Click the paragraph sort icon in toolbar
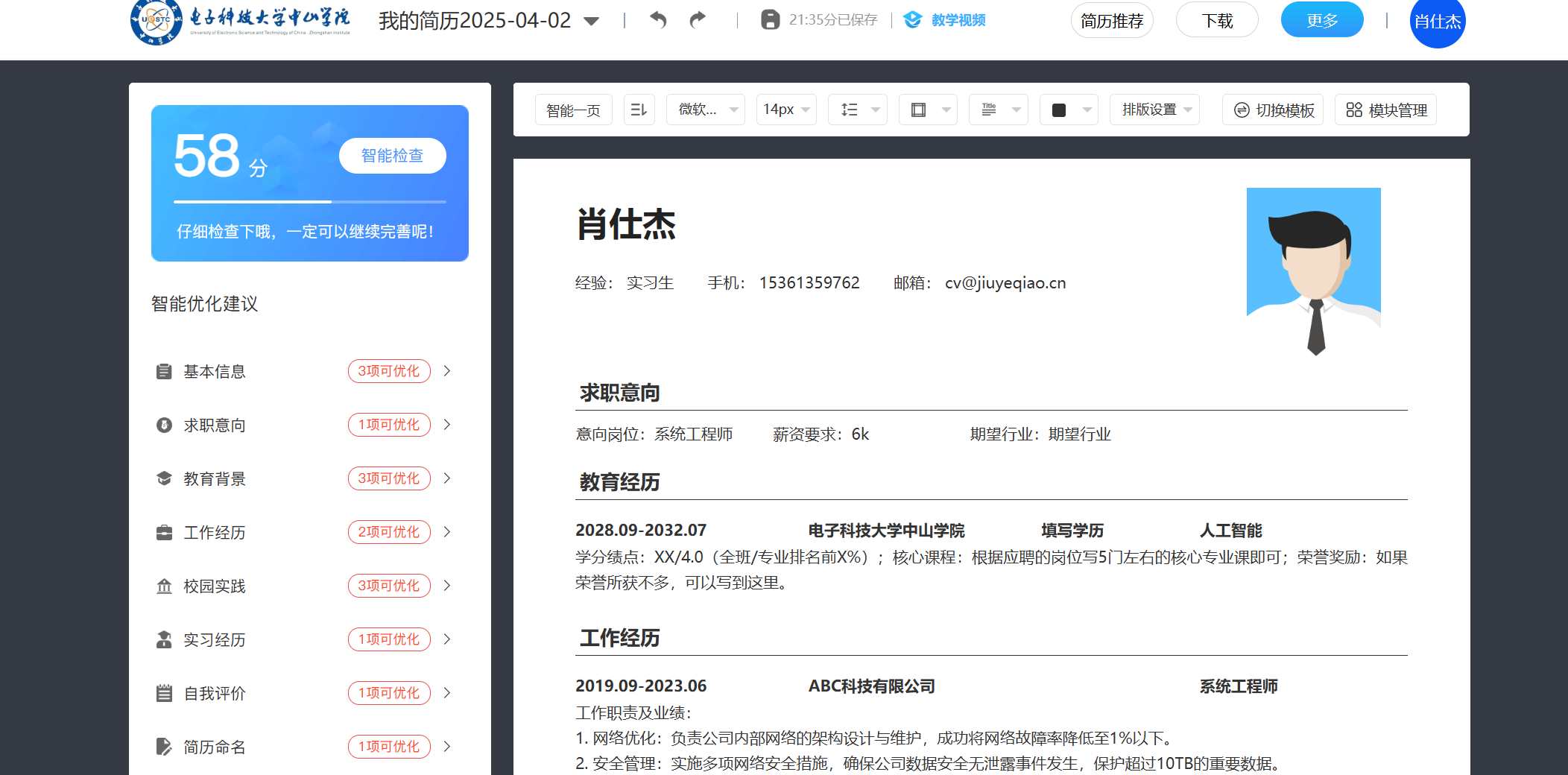 [639, 110]
